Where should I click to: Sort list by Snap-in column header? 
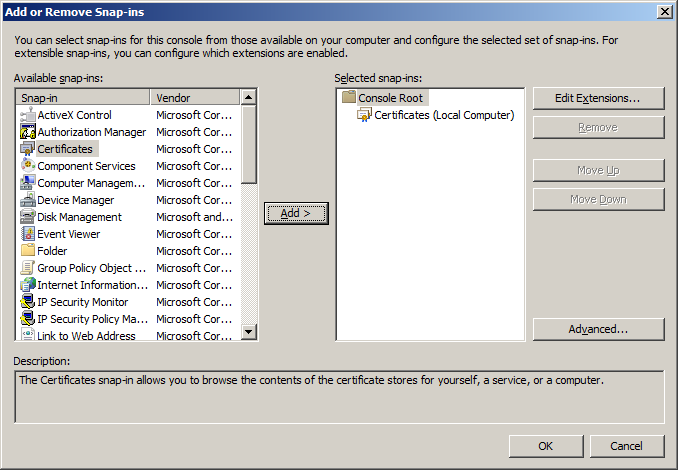point(83,98)
